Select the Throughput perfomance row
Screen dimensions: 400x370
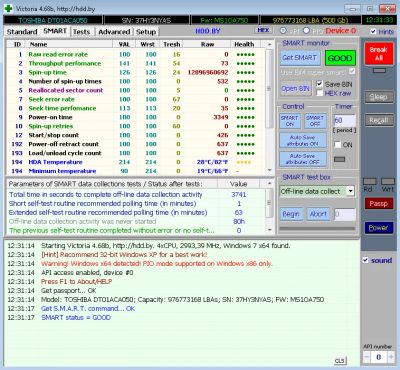(x=136, y=63)
